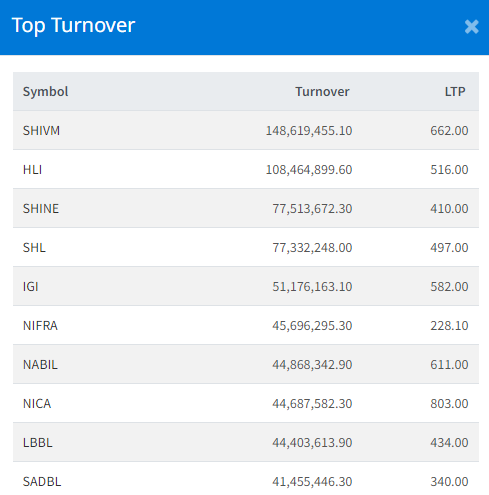Click NIFRA's LTP 228.10
Image resolution: width=489 pixels, height=495 pixels.
coord(449,325)
